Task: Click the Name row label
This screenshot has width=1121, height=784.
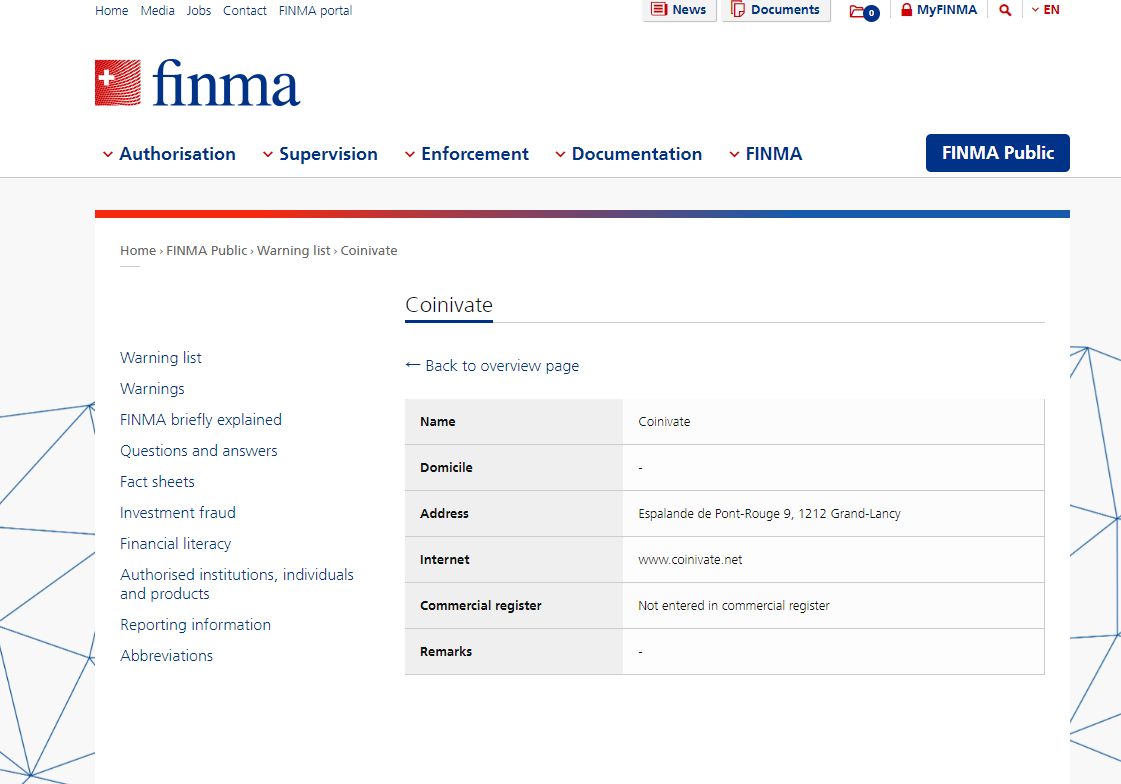Action: pyautogui.click(x=438, y=422)
